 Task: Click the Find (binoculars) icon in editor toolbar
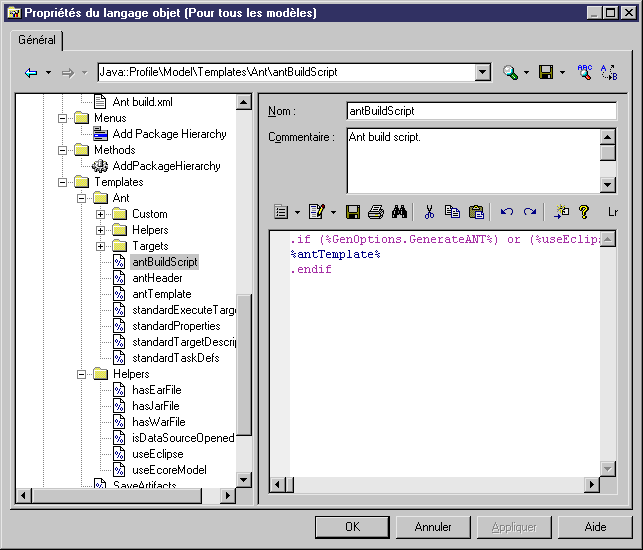tap(399, 212)
